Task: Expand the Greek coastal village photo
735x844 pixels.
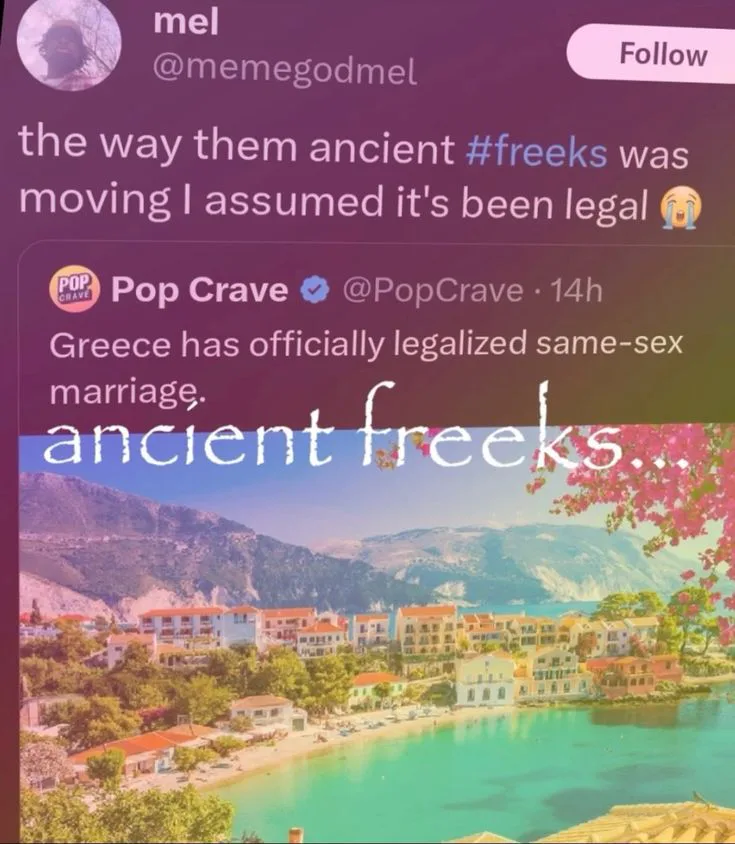Action: pos(377,635)
